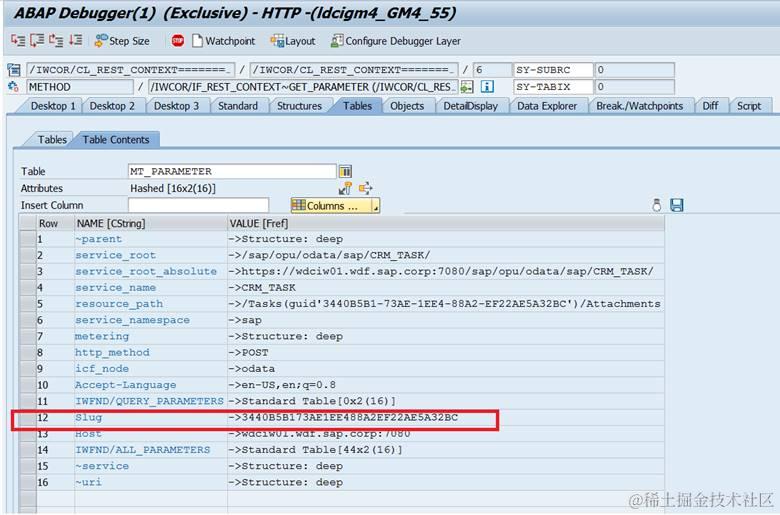Switch to the Script tab

[x=749, y=106]
